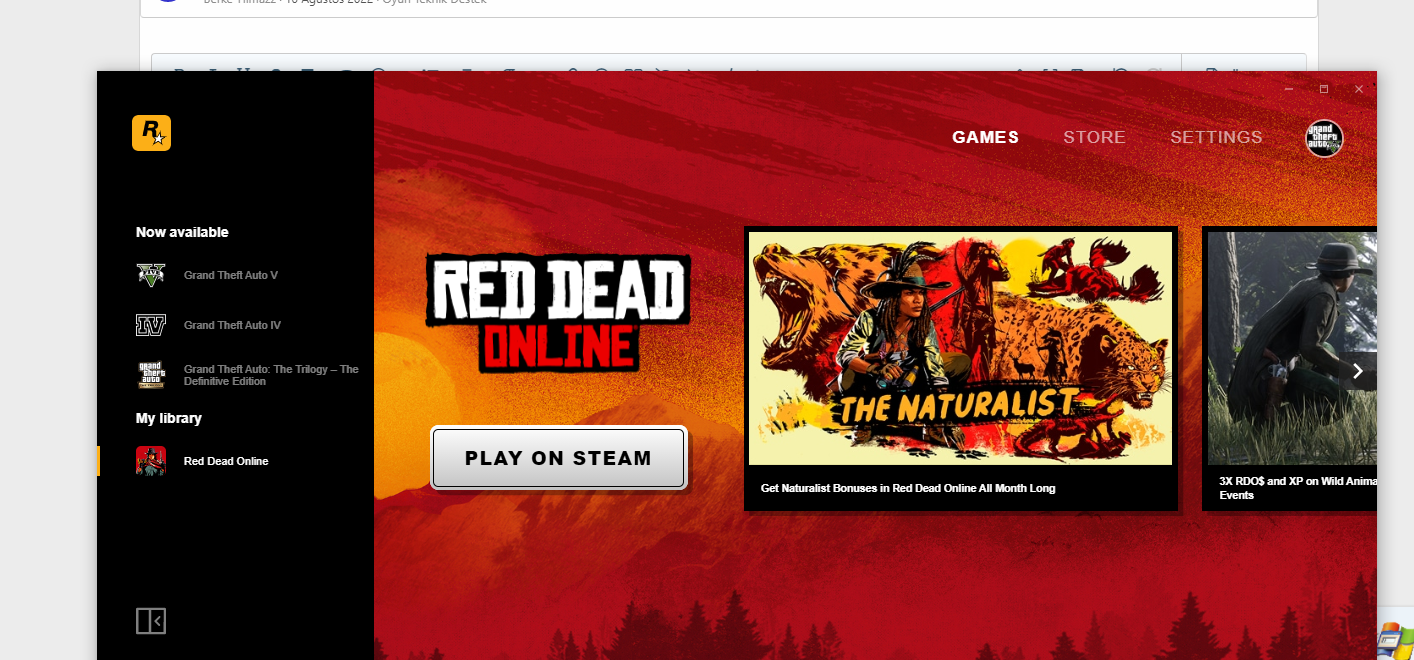Switch to the STORE tab
The height and width of the screenshot is (660, 1414).
tap(1094, 137)
